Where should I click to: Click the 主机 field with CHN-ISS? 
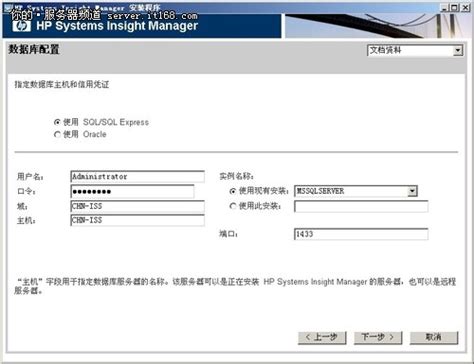[137, 220]
